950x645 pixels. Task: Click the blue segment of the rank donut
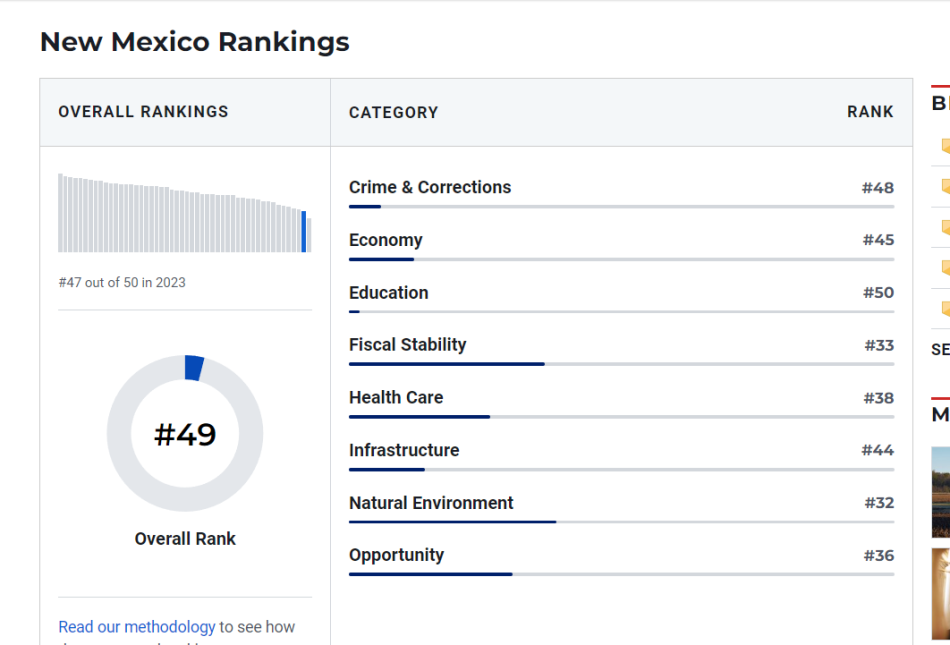coord(194,368)
